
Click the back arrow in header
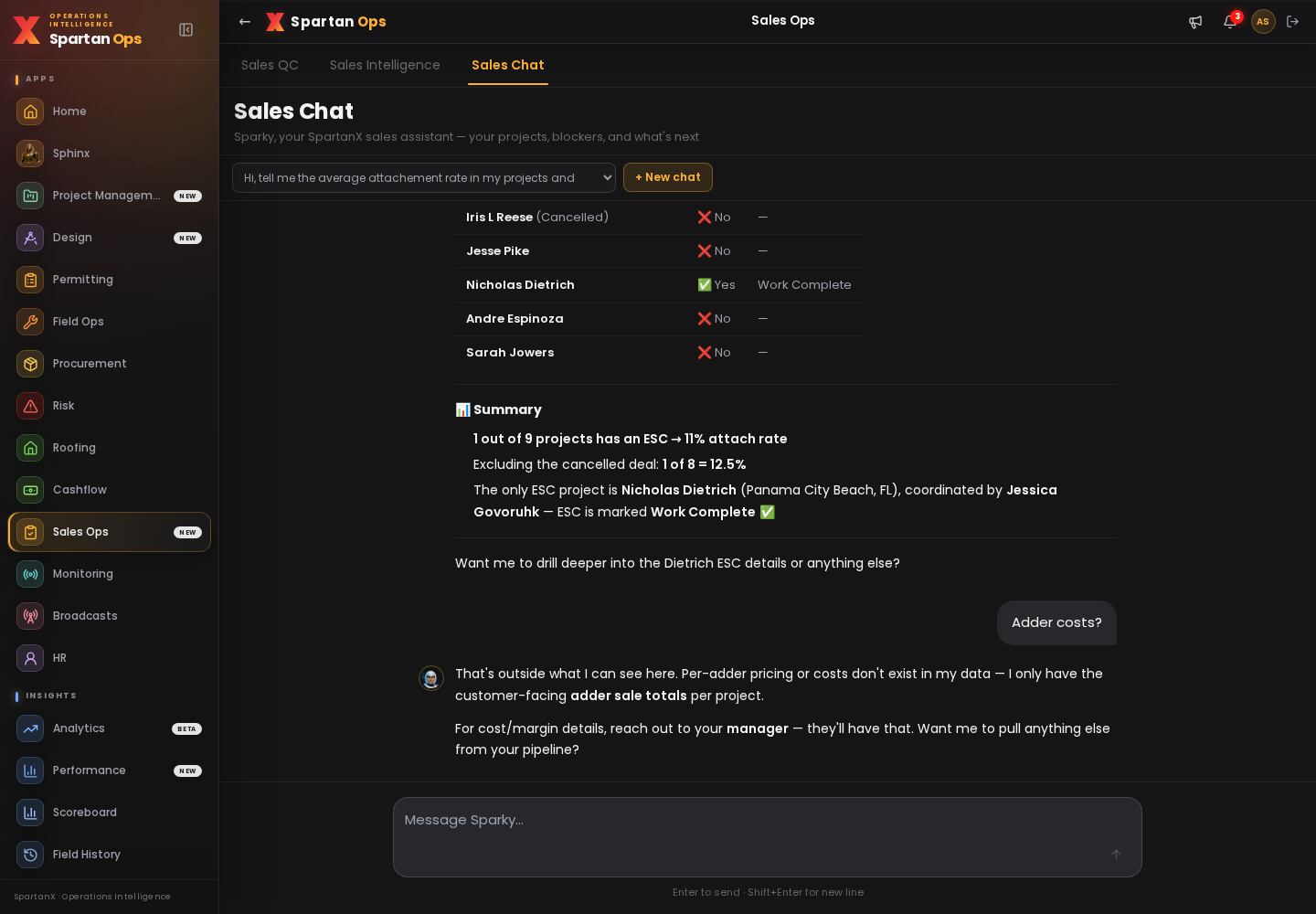click(245, 22)
